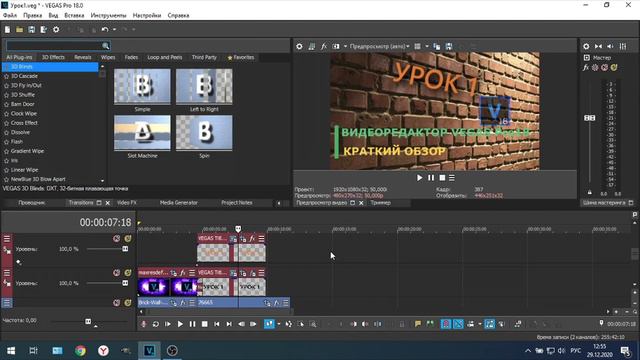Viewport: 640px width, 360px height.
Task: Choose the Slot Machine preset thumbnail
Action: (142, 133)
